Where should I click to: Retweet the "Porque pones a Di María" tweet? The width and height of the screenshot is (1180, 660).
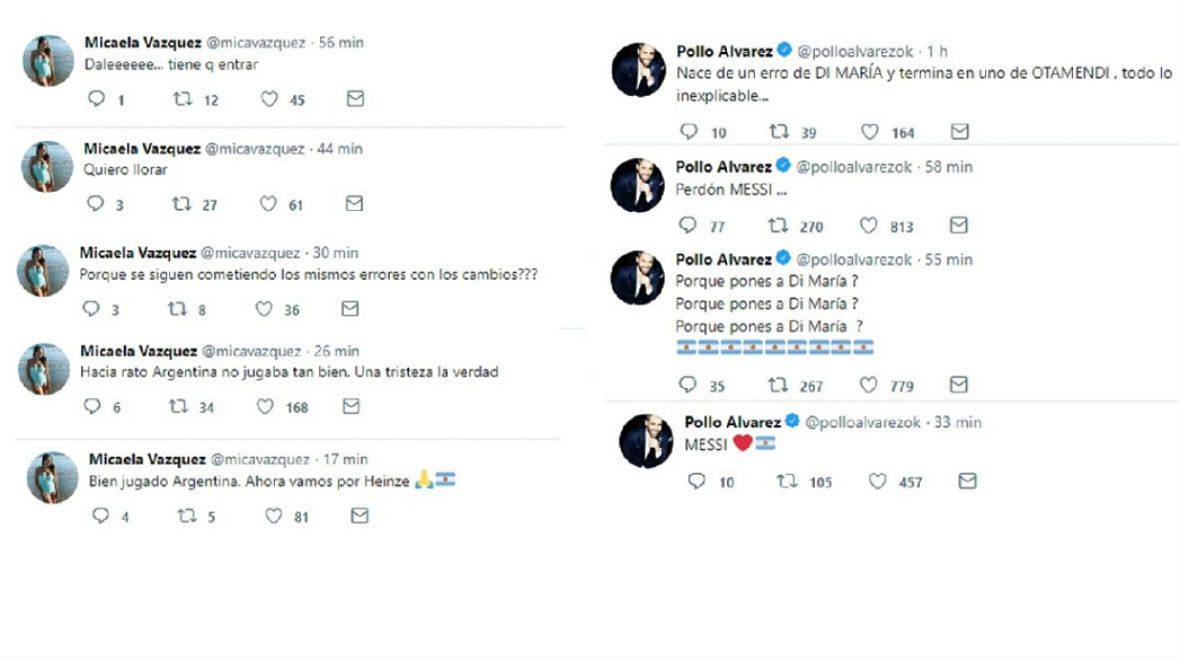click(x=778, y=385)
